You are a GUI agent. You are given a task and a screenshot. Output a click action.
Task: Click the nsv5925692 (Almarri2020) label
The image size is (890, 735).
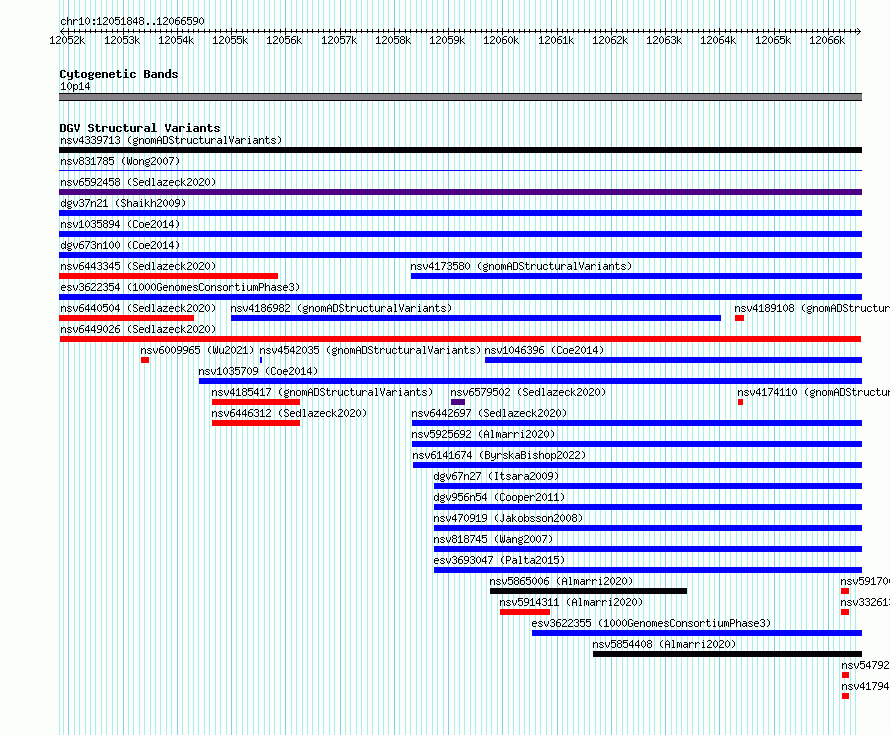(483, 434)
